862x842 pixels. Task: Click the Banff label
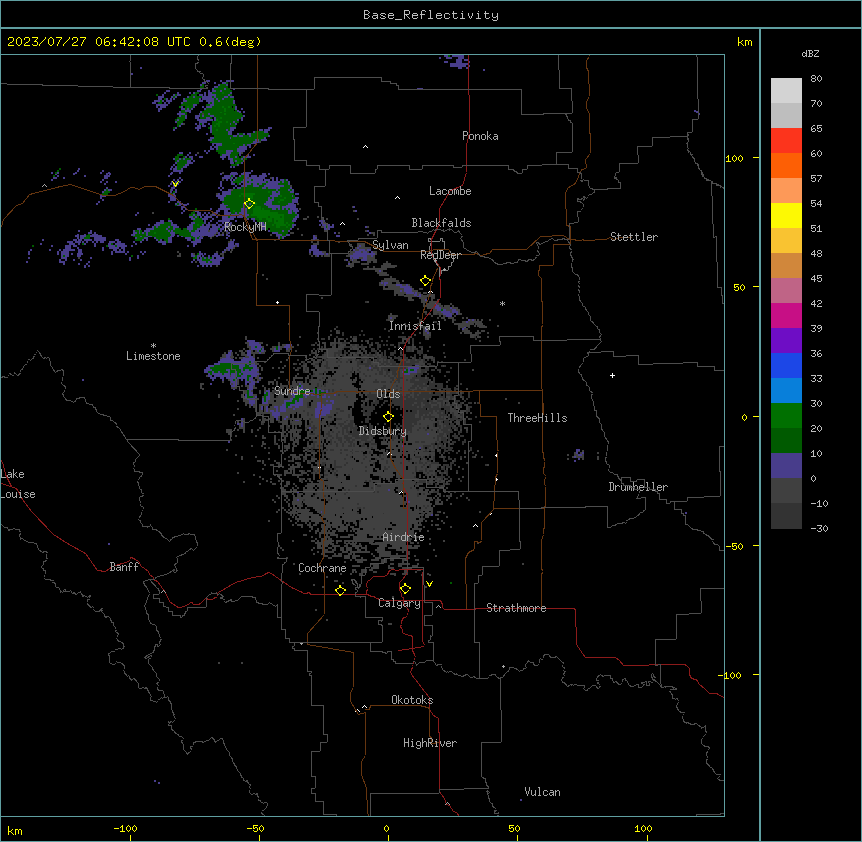124,567
